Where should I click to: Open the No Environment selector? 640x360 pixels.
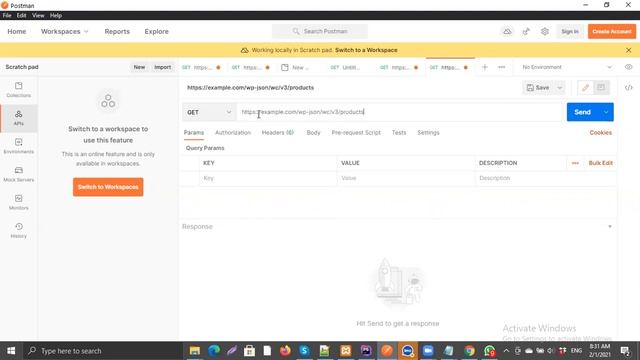(567, 67)
